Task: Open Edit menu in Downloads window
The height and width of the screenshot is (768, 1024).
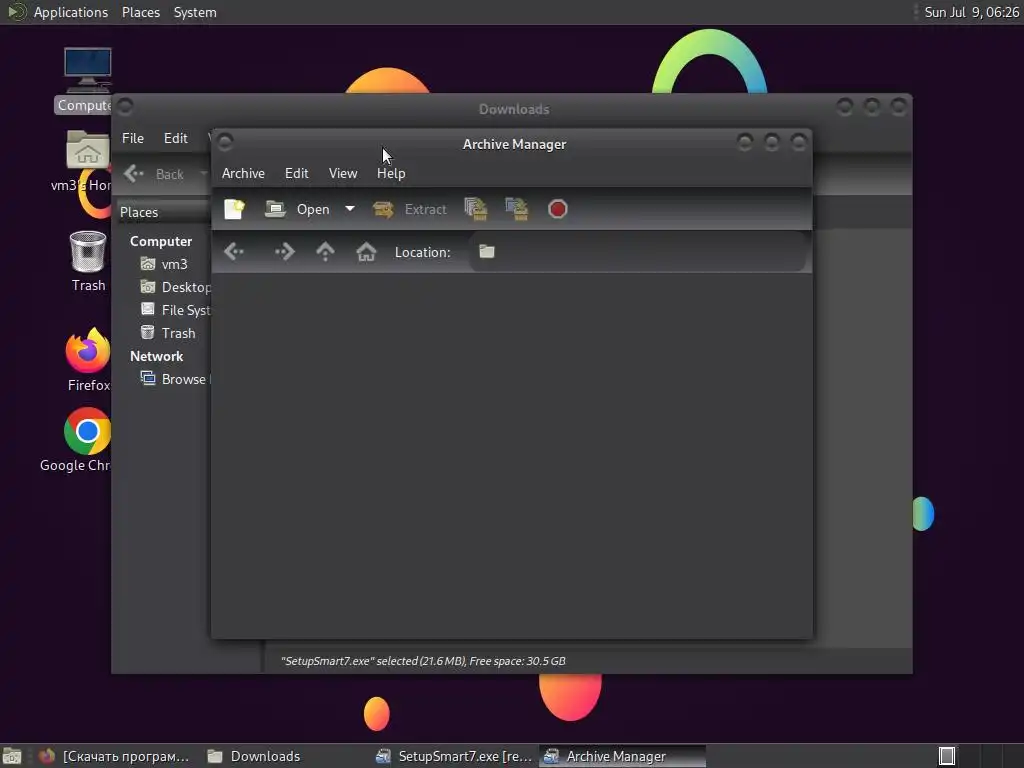Action: 176,138
